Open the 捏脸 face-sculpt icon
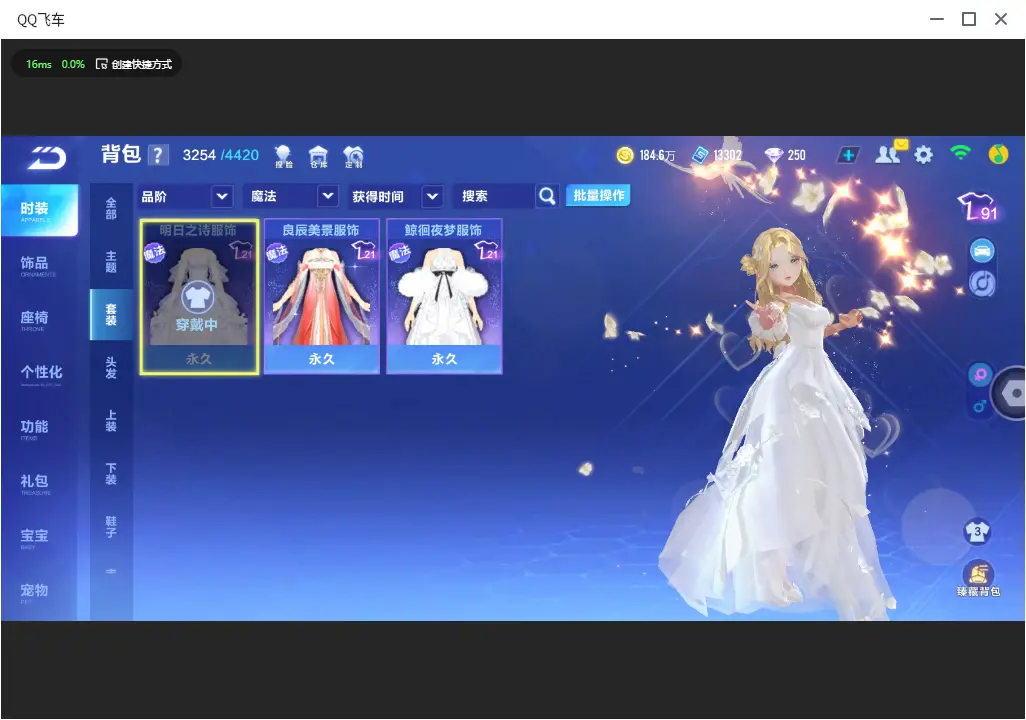Screen dimensions: 1026x720 (x=283, y=156)
